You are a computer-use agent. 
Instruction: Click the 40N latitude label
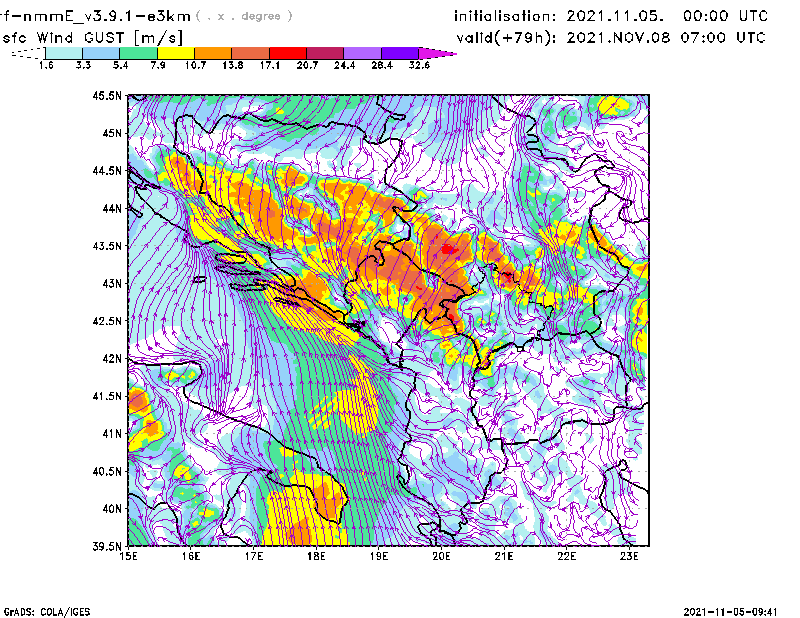coord(112,508)
